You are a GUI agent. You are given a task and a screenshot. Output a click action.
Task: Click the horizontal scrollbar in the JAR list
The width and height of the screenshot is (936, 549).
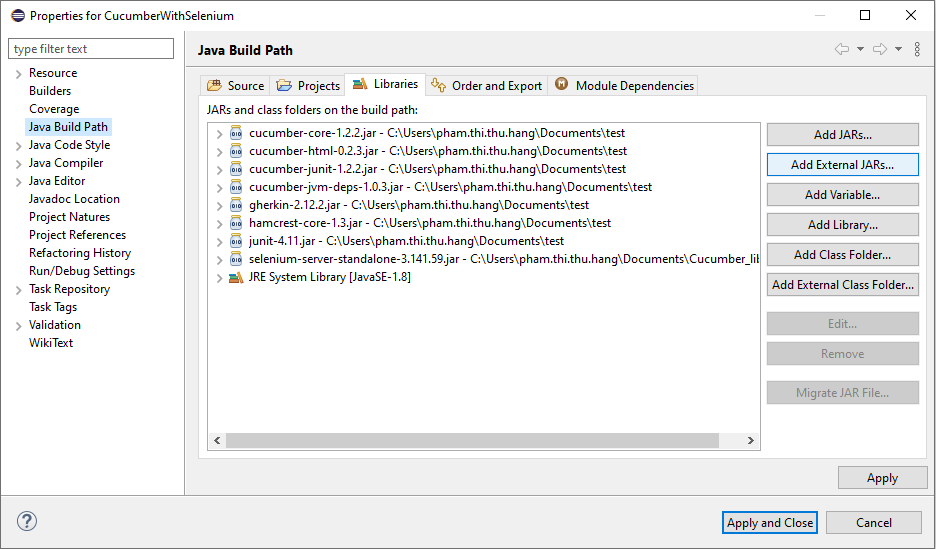pos(472,441)
